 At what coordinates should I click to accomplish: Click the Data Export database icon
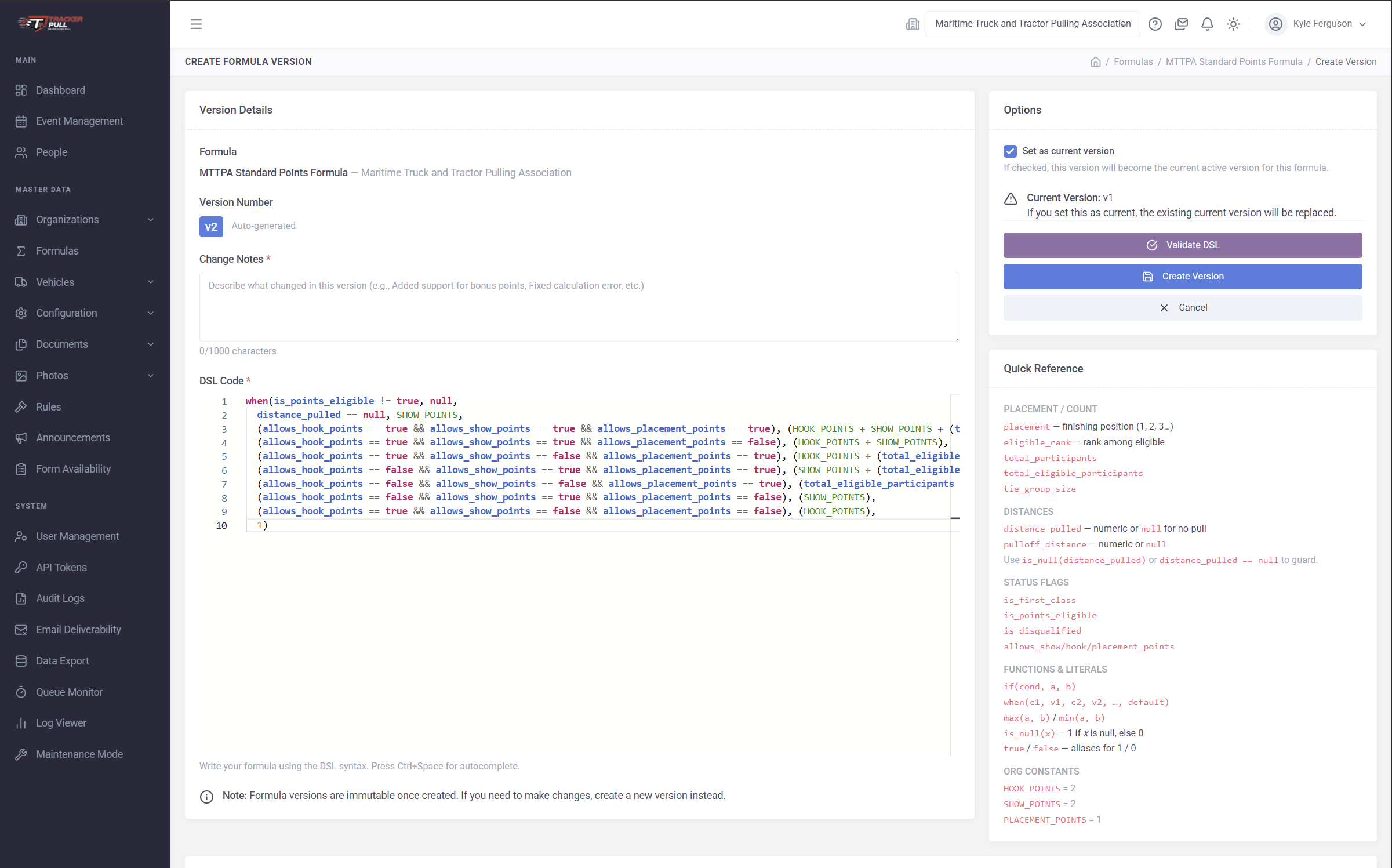click(21, 661)
